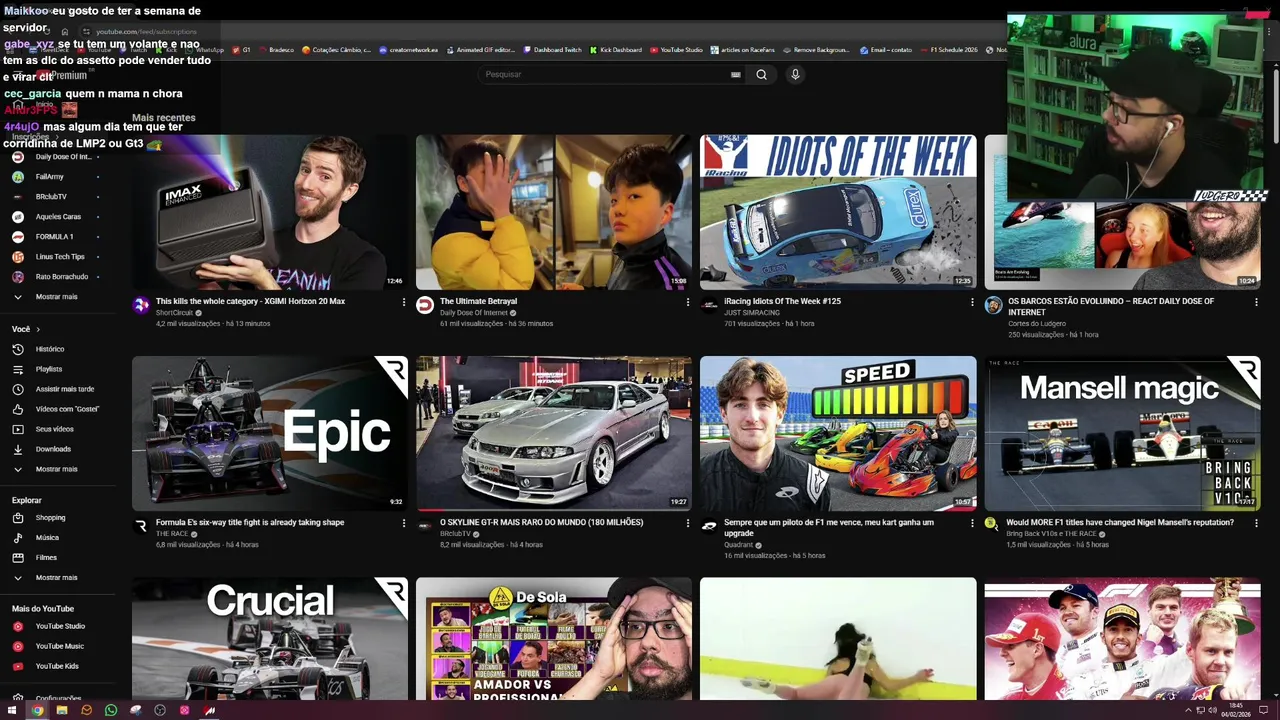
Task: Open options menu for The Ultimate Betrayal
Action: (x=688, y=302)
